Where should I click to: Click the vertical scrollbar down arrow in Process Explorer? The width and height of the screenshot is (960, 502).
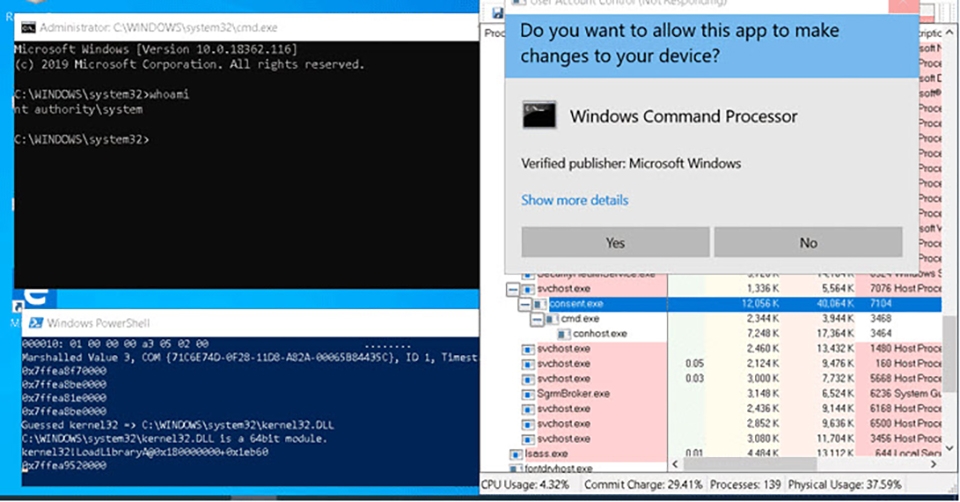950,449
